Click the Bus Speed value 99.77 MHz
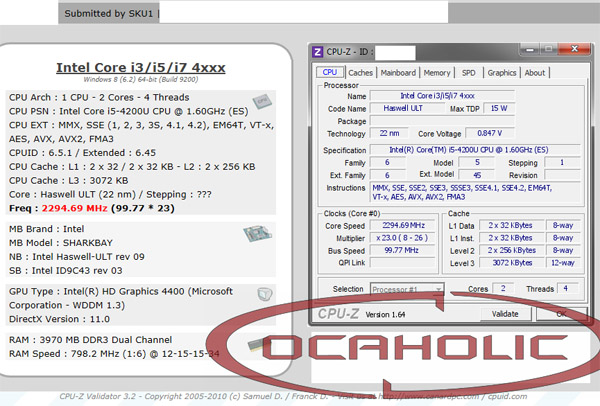The image size is (600, 406). pyautogui.click(x=403, y=251)
